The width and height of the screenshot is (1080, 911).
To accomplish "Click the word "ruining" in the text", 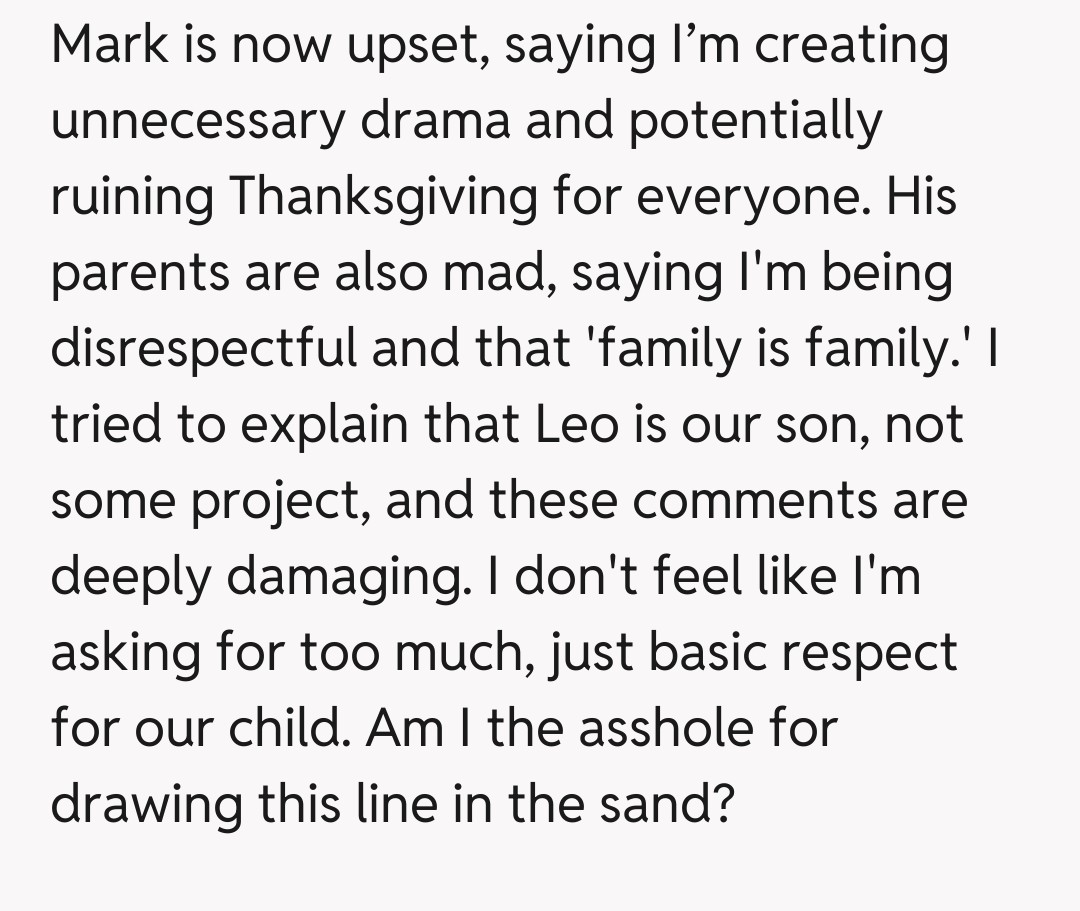I will [132, 198].
